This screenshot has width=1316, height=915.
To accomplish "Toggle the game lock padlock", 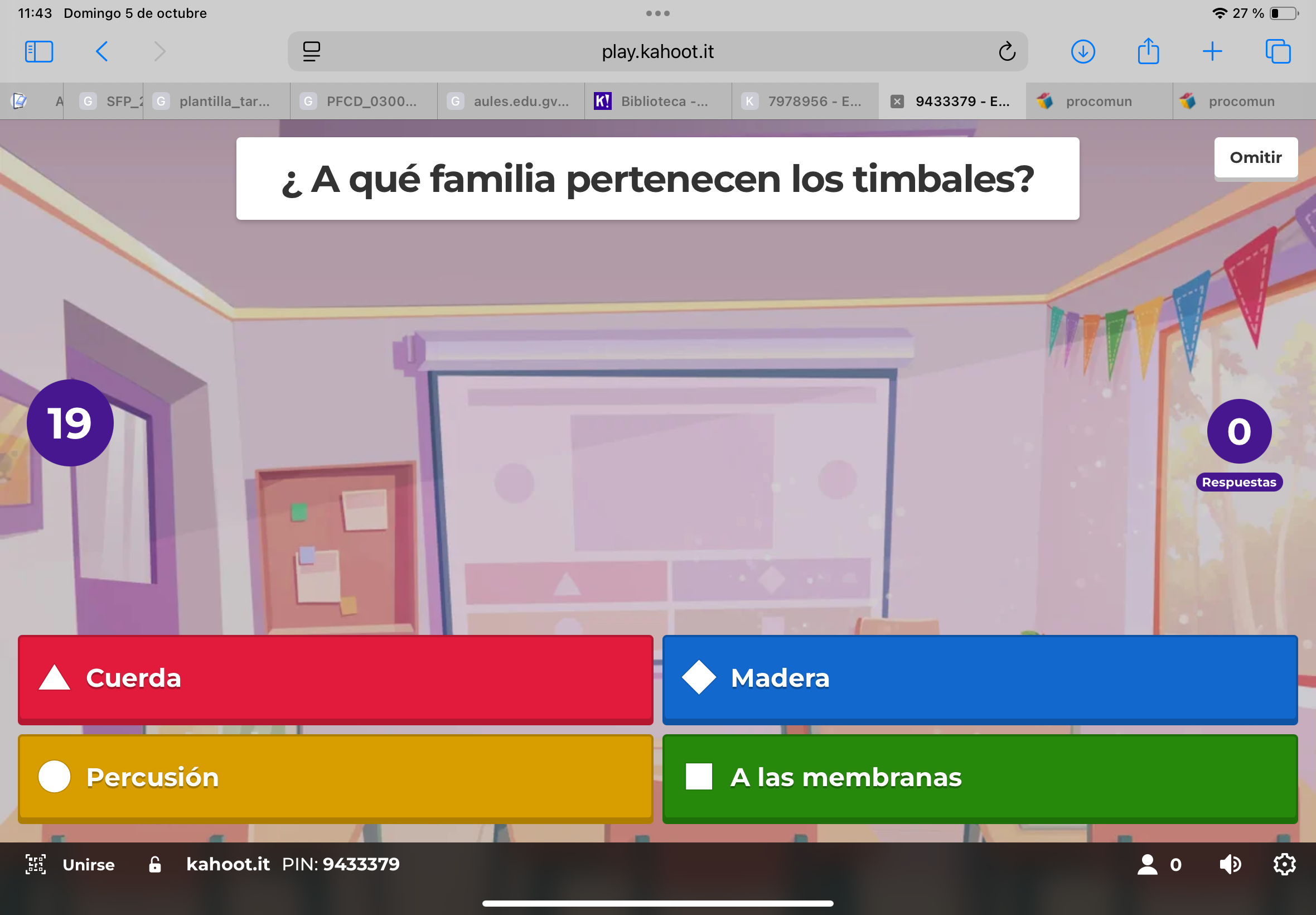I will point(154,864).
